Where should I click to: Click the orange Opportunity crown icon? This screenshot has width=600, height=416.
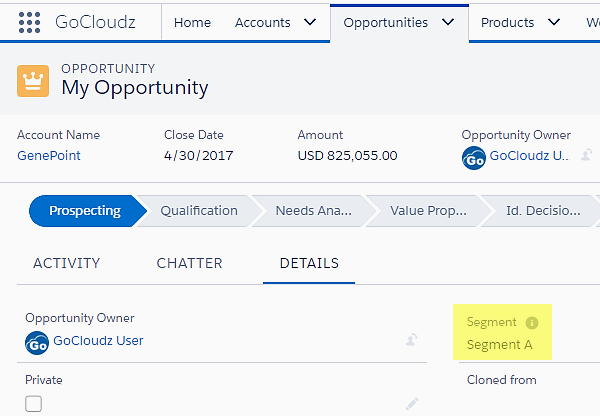click(33, 81)
